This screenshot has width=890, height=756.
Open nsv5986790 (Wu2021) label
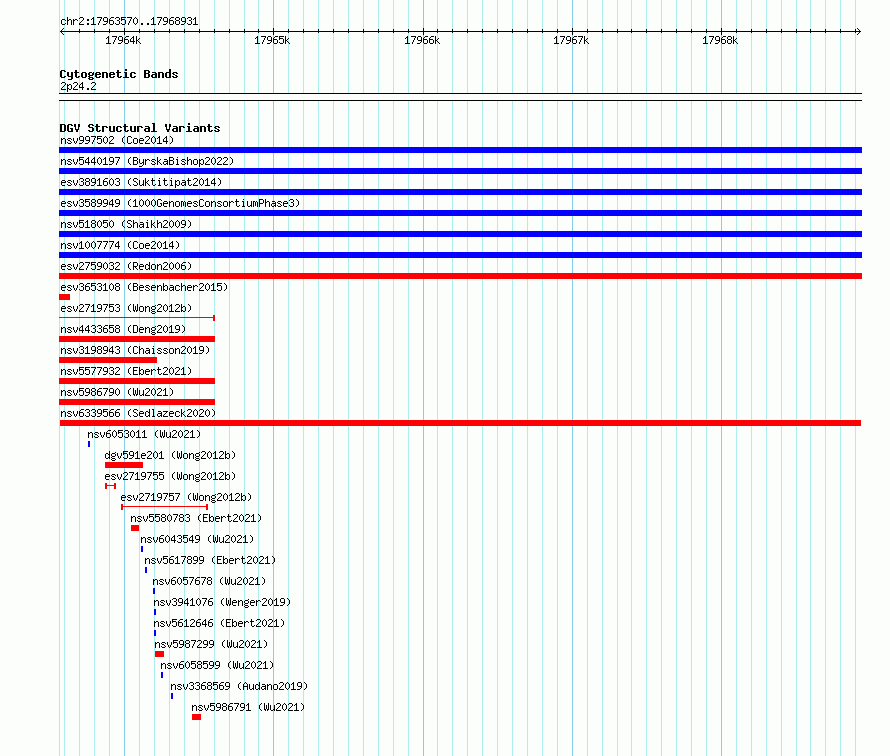pyautogui.click(x=117, y=392)
